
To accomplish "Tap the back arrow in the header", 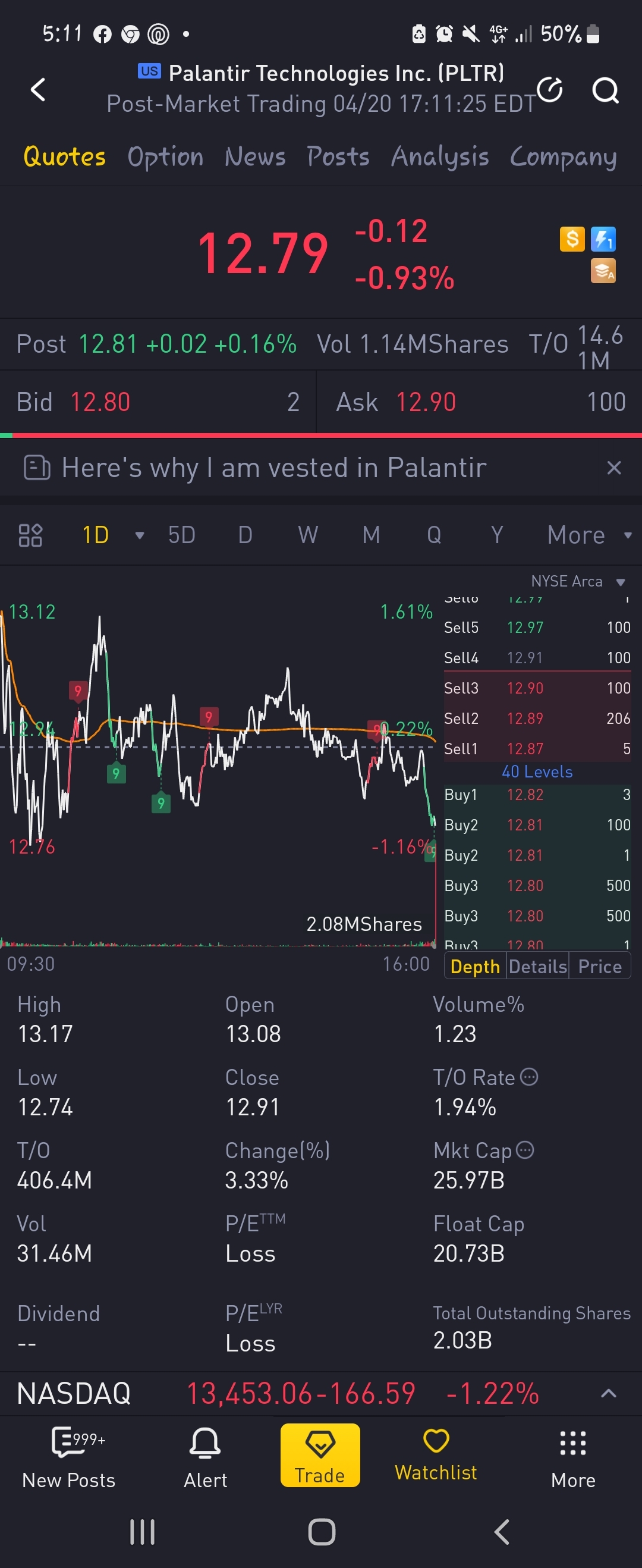I will pyautogui.click(x=38, y=89).
